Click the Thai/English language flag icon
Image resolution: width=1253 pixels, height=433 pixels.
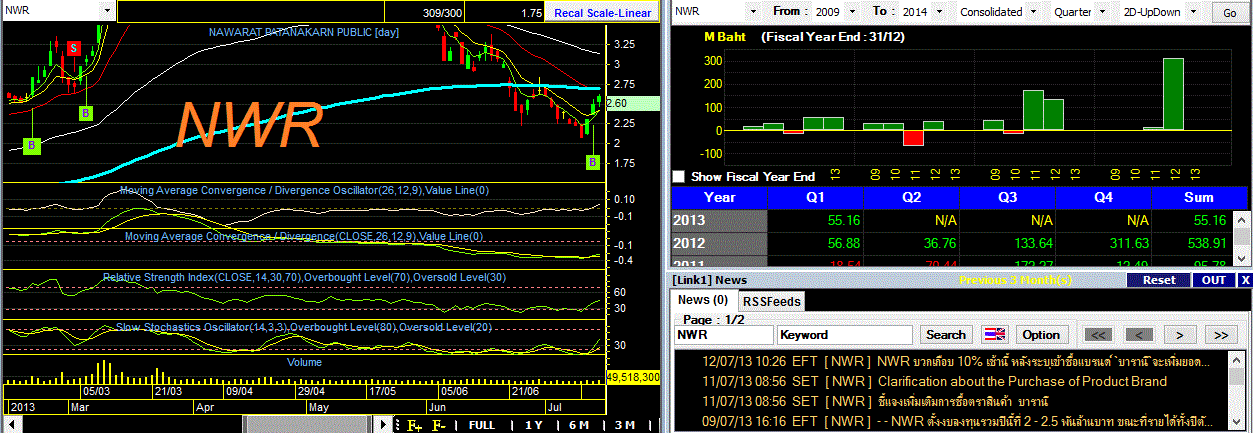click(x=995, y=334)
